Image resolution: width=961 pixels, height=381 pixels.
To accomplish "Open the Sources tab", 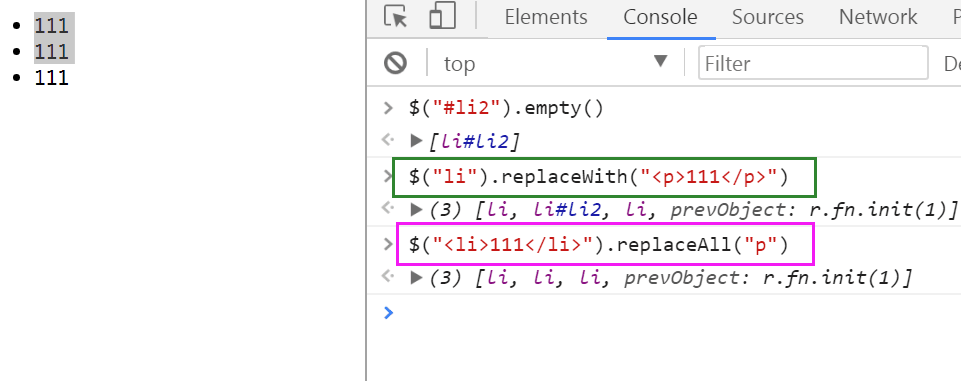I will point(768,17).
